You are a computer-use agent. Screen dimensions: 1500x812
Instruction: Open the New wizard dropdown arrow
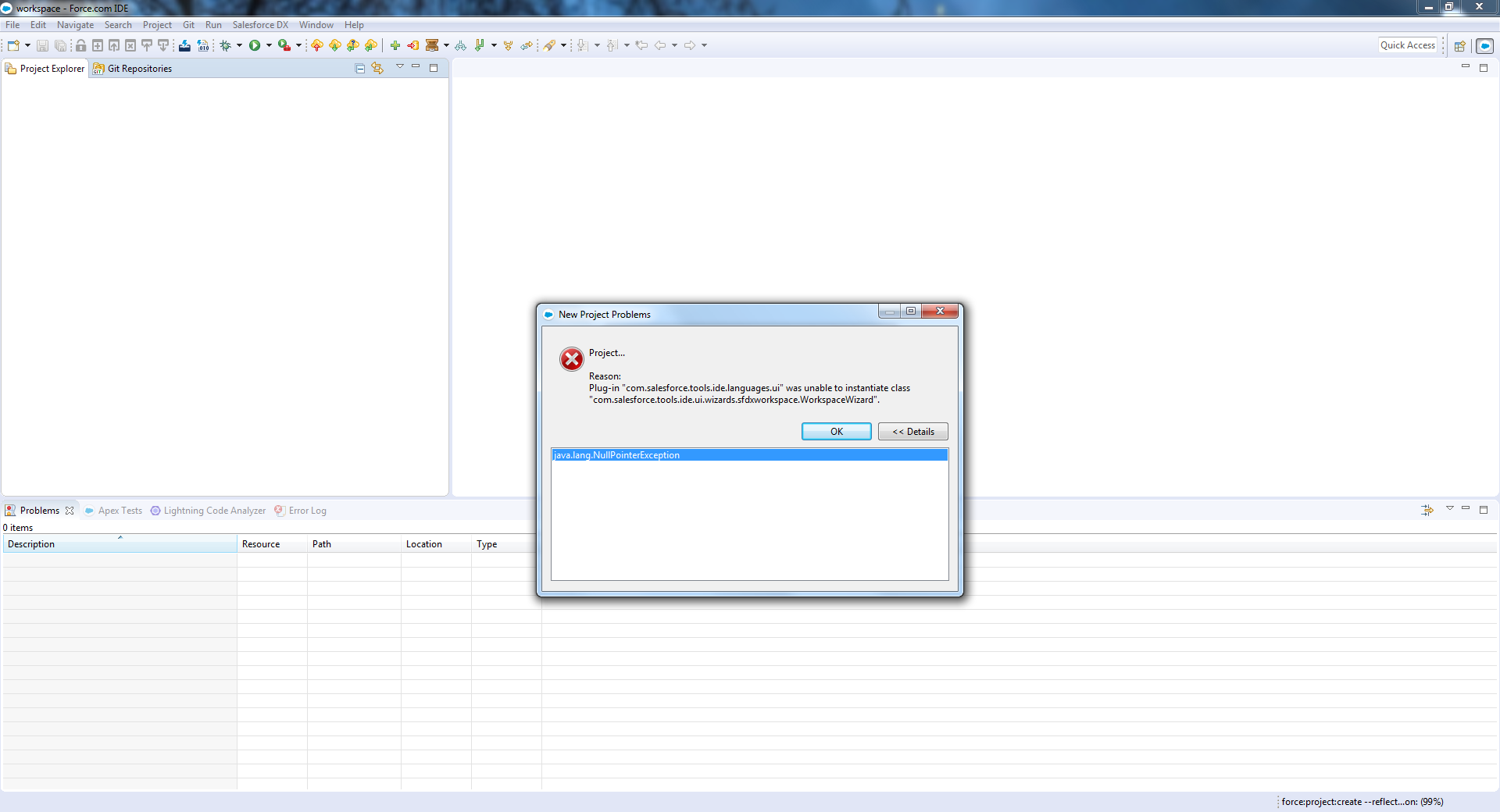point(27,45)
